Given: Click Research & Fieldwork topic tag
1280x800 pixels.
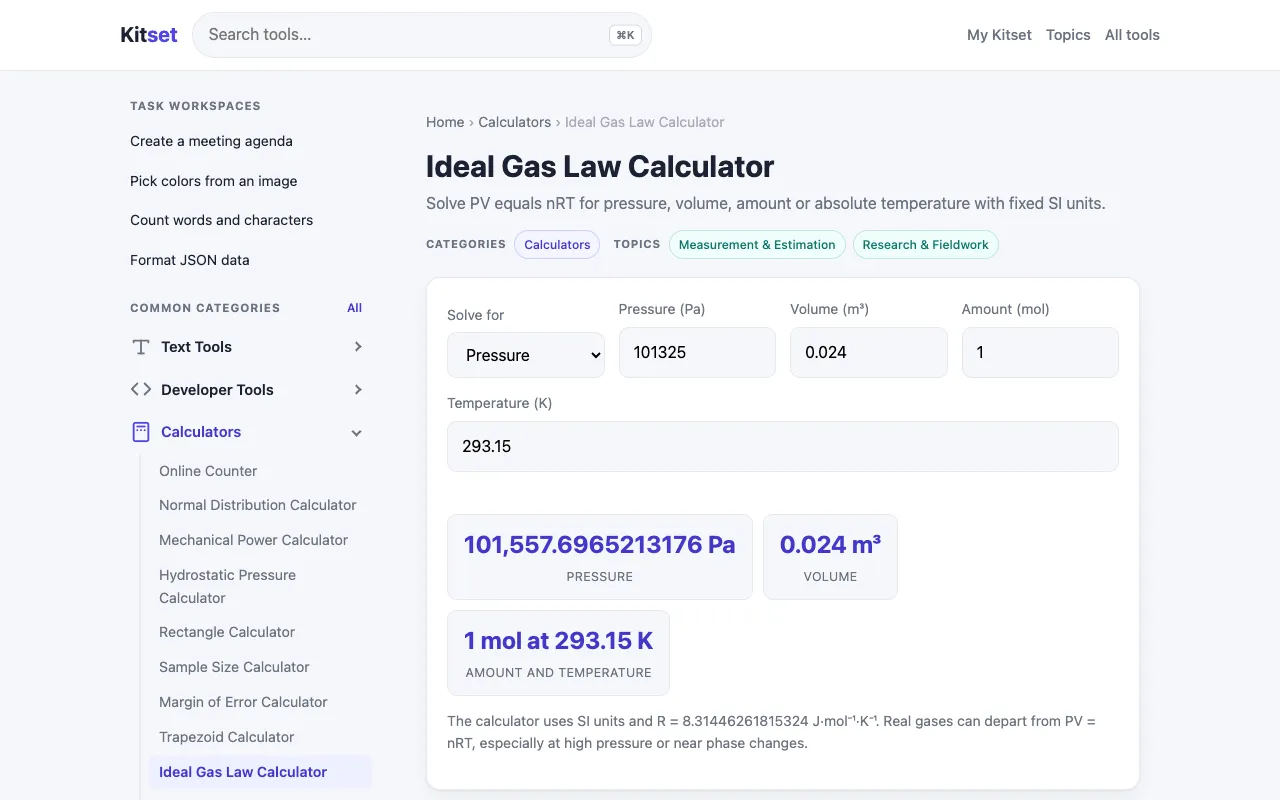Looking at the screenshot, I should click(925, 245).
